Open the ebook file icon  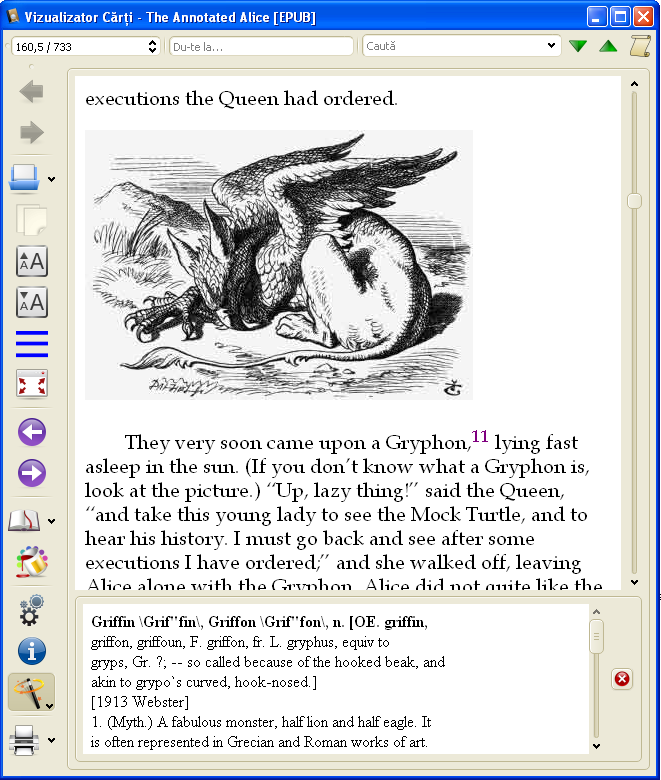[24, 178]
